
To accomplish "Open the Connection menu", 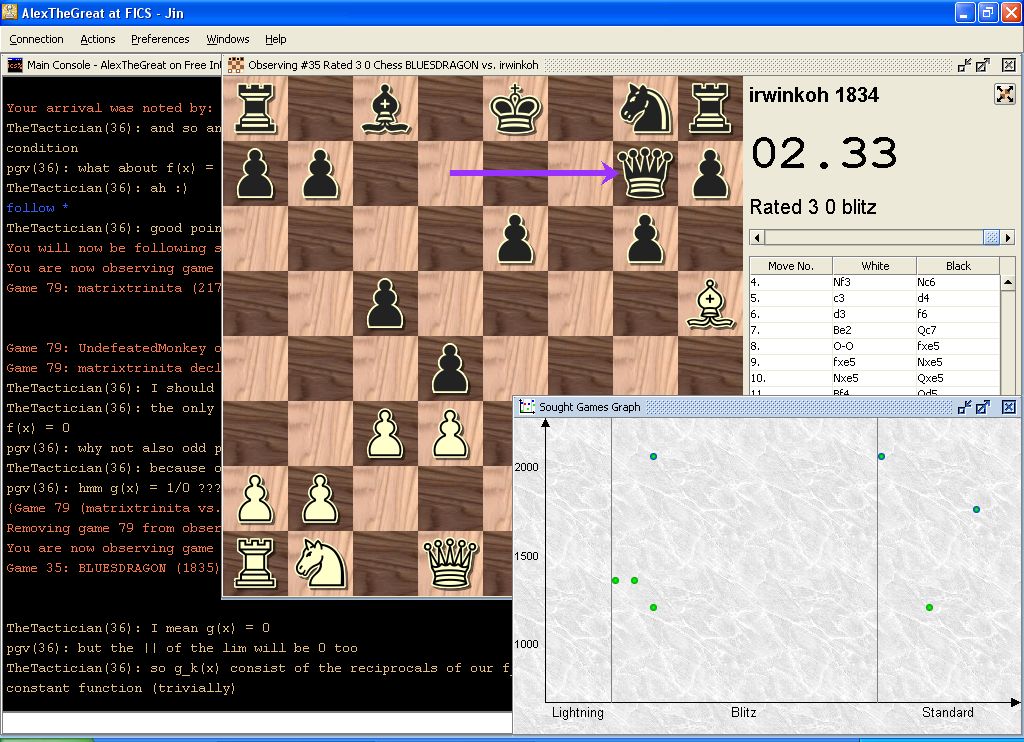I will tap(37, 39).
